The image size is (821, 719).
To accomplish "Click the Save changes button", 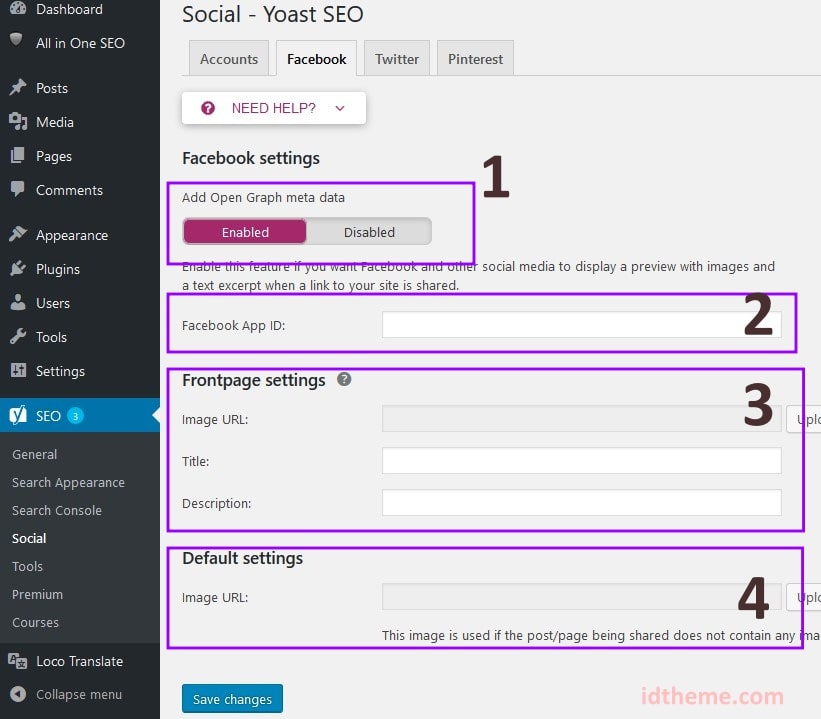I will tap(232, 699).
